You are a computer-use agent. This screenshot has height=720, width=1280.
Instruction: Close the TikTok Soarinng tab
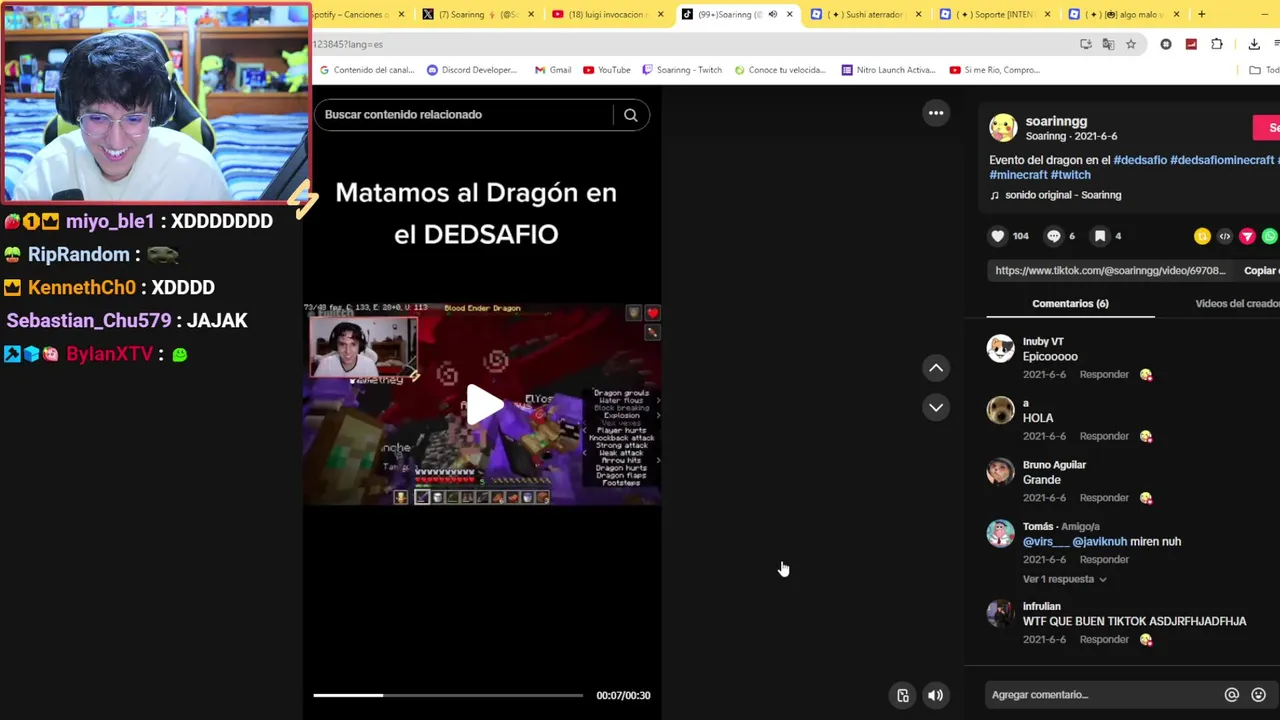[790, 14]
